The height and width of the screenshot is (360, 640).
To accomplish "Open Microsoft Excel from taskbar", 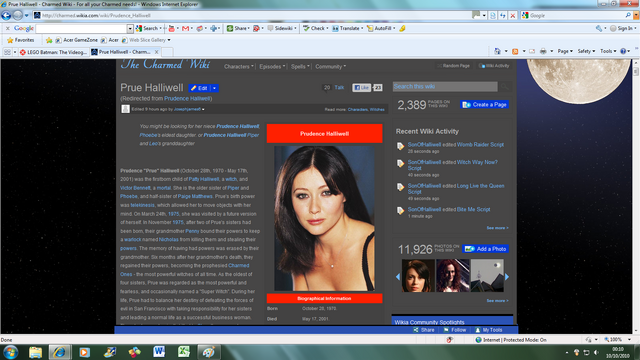I will [x=184, y=352].
